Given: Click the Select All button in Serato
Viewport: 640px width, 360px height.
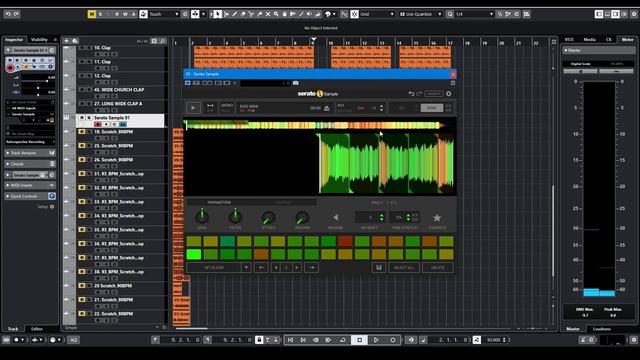Looking at the screenshot, I should click(x=404, y=267).
